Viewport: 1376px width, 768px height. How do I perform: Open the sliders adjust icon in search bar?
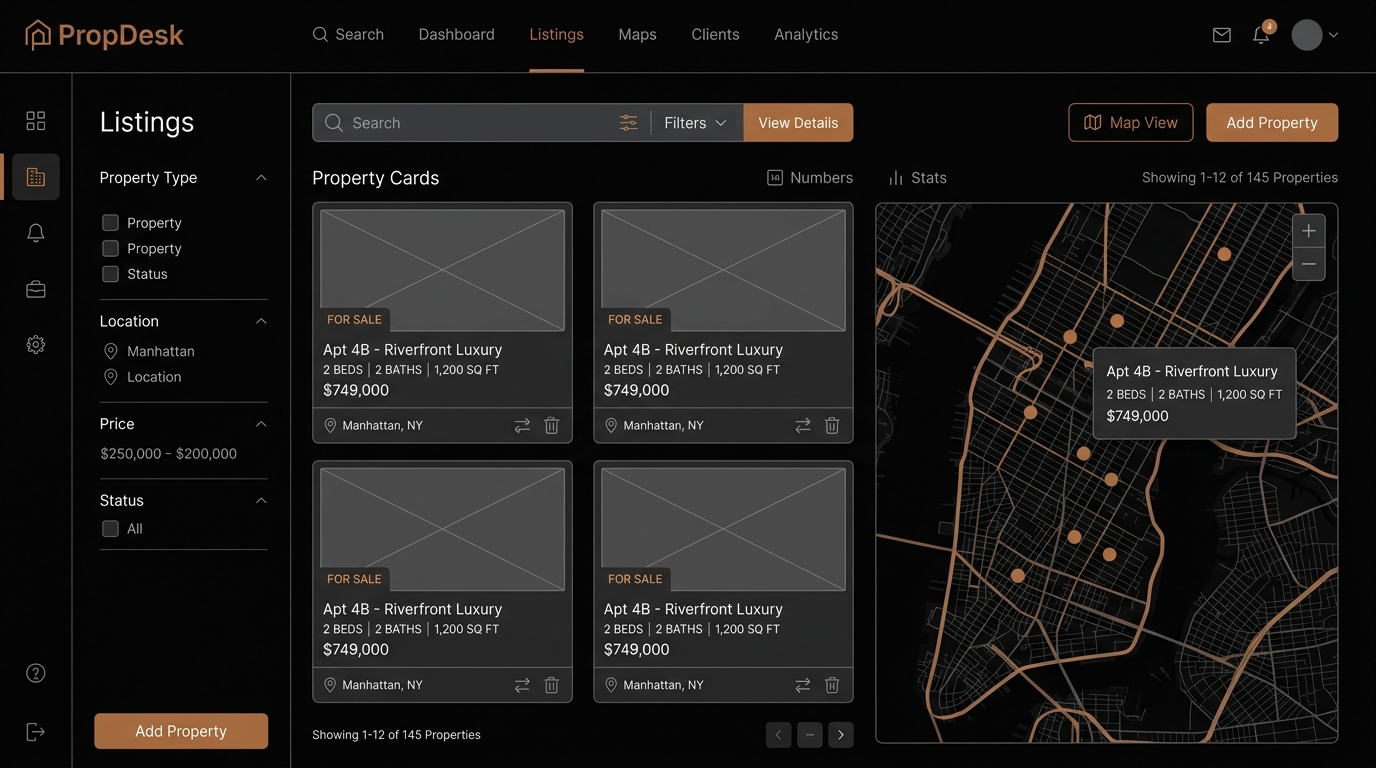coord(629,123)
